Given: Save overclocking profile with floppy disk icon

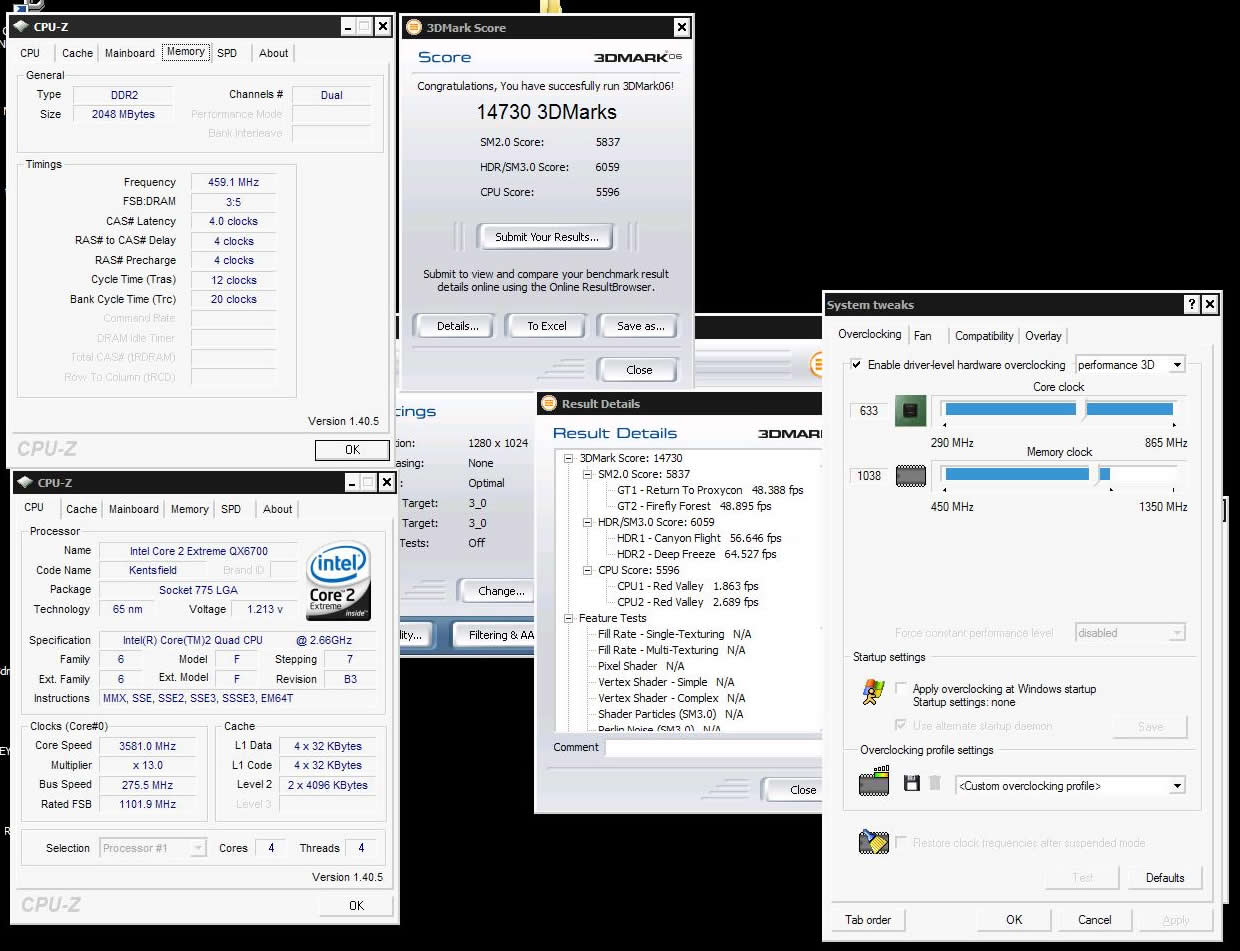Looking at the screenshot, I should click(x=912, y=784).
